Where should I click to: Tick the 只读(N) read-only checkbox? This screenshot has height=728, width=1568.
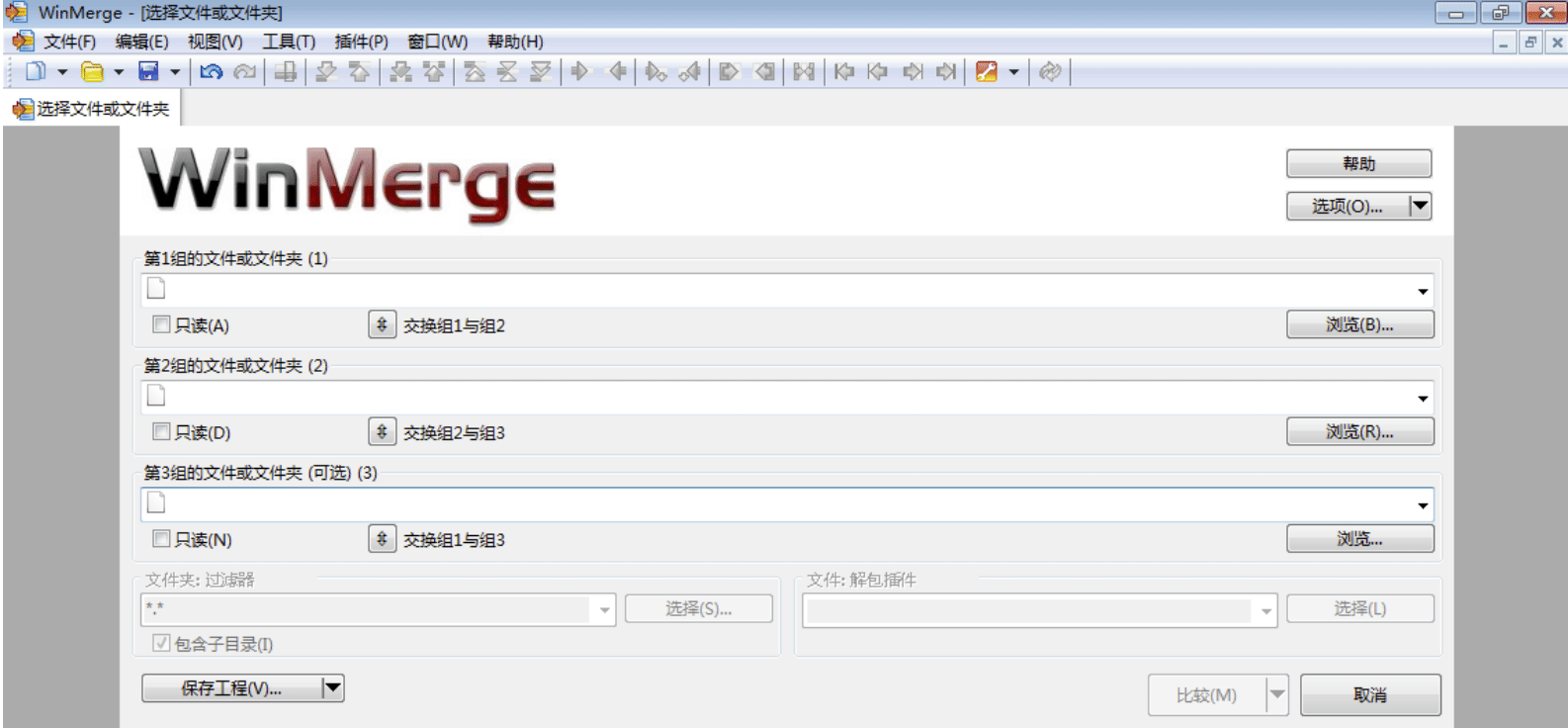161,538
